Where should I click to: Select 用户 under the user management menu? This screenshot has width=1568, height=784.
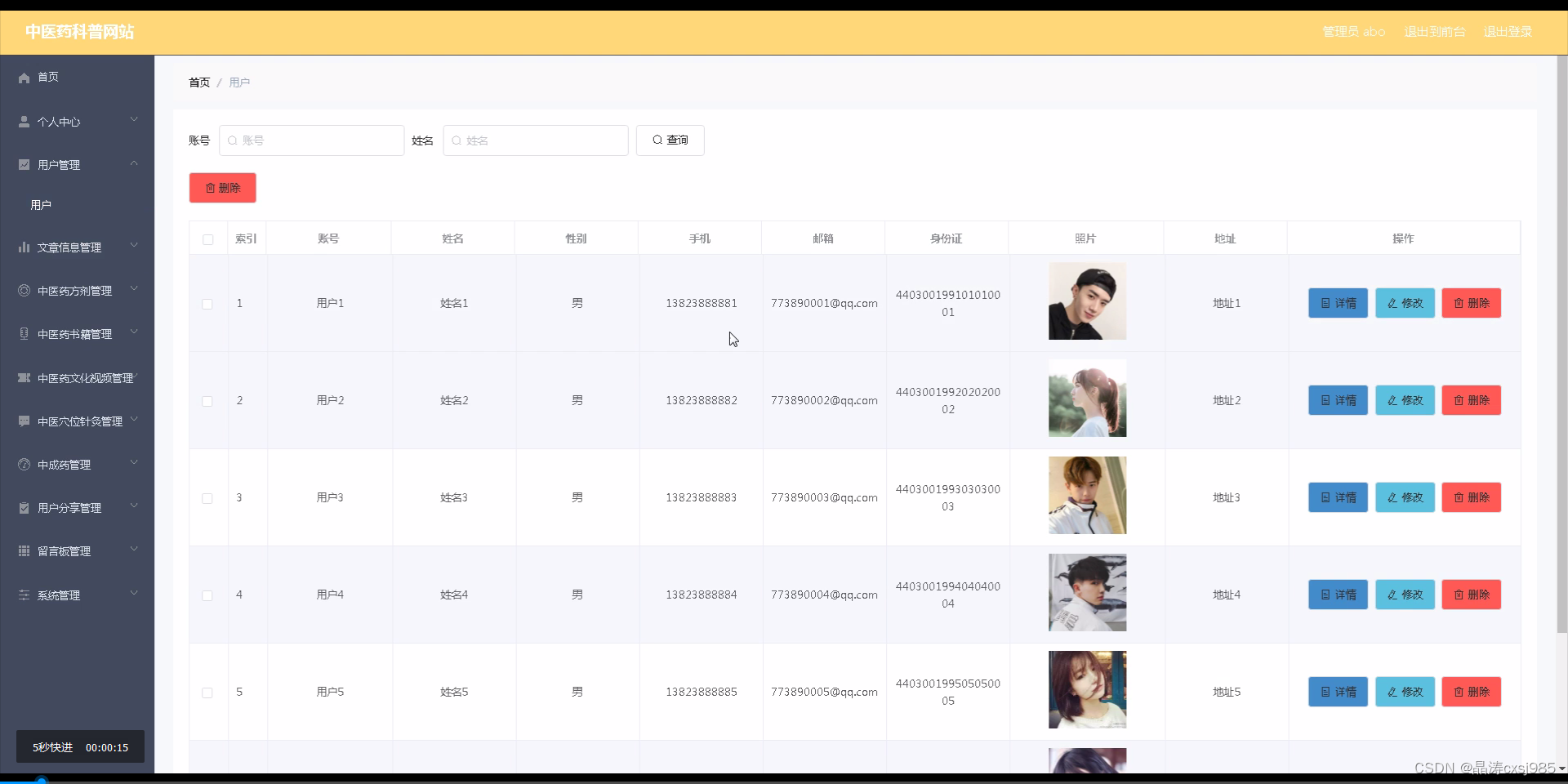tap(41, 204)
